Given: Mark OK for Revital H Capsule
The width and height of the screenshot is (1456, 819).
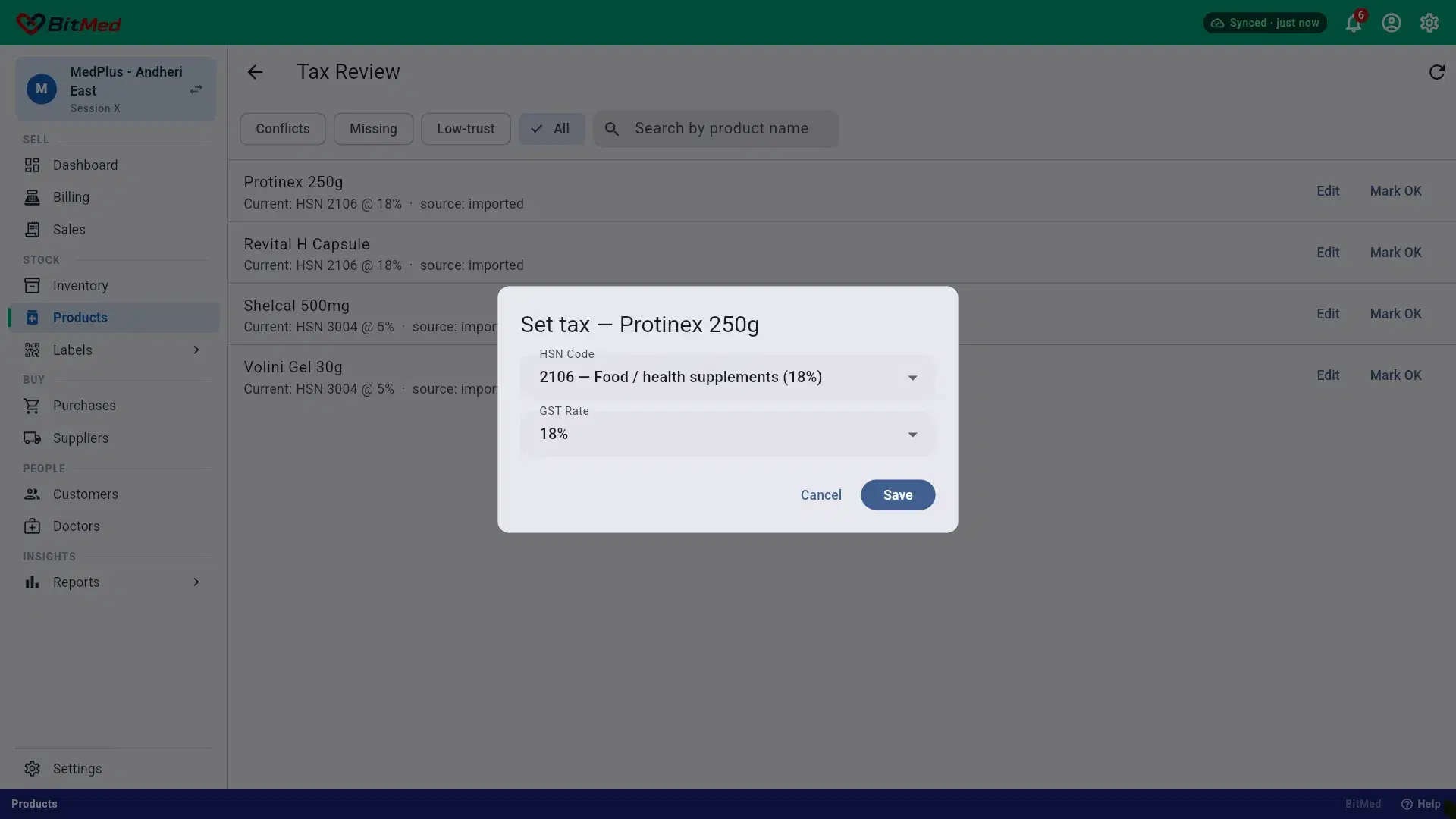Looking at the screenshot, I should tap(1395, 253).
